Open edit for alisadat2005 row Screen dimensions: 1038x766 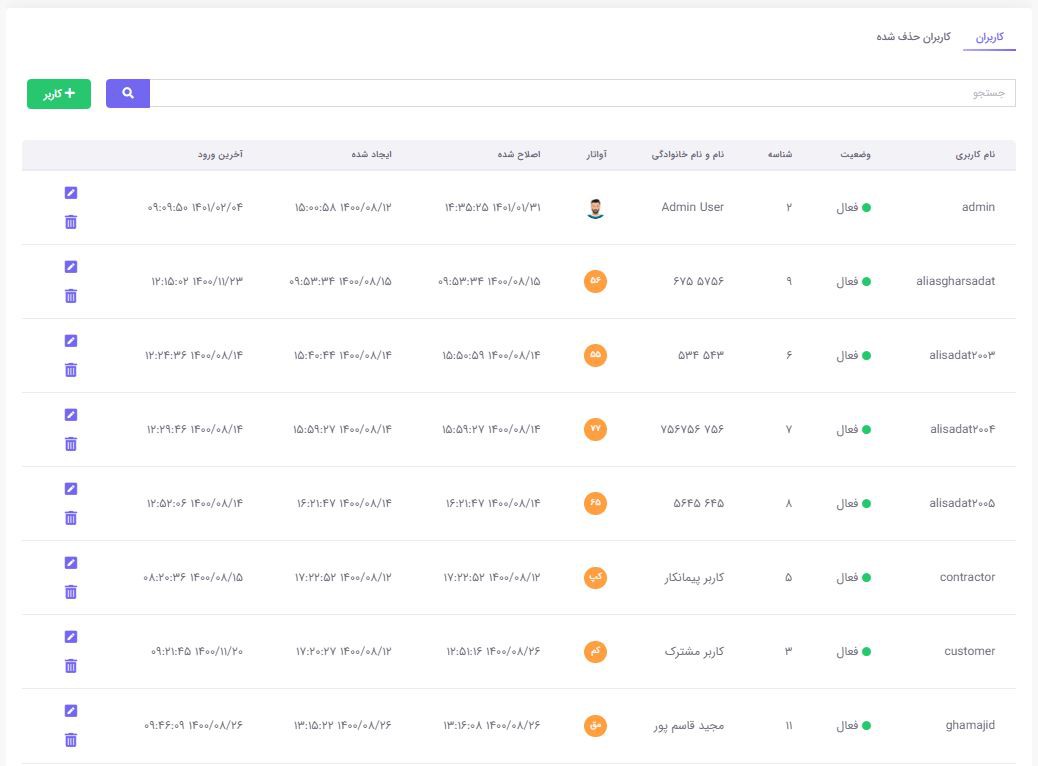70,489
